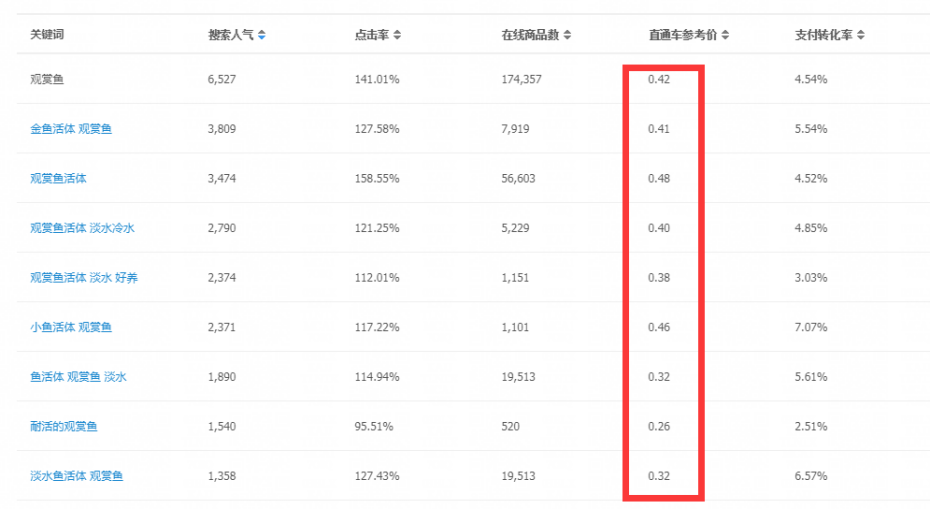The width and height of the screenshot is (931, 509).
Task: Open keyword link 金鱼活体 观赏鱼
Action: click(x=70, y=129)
